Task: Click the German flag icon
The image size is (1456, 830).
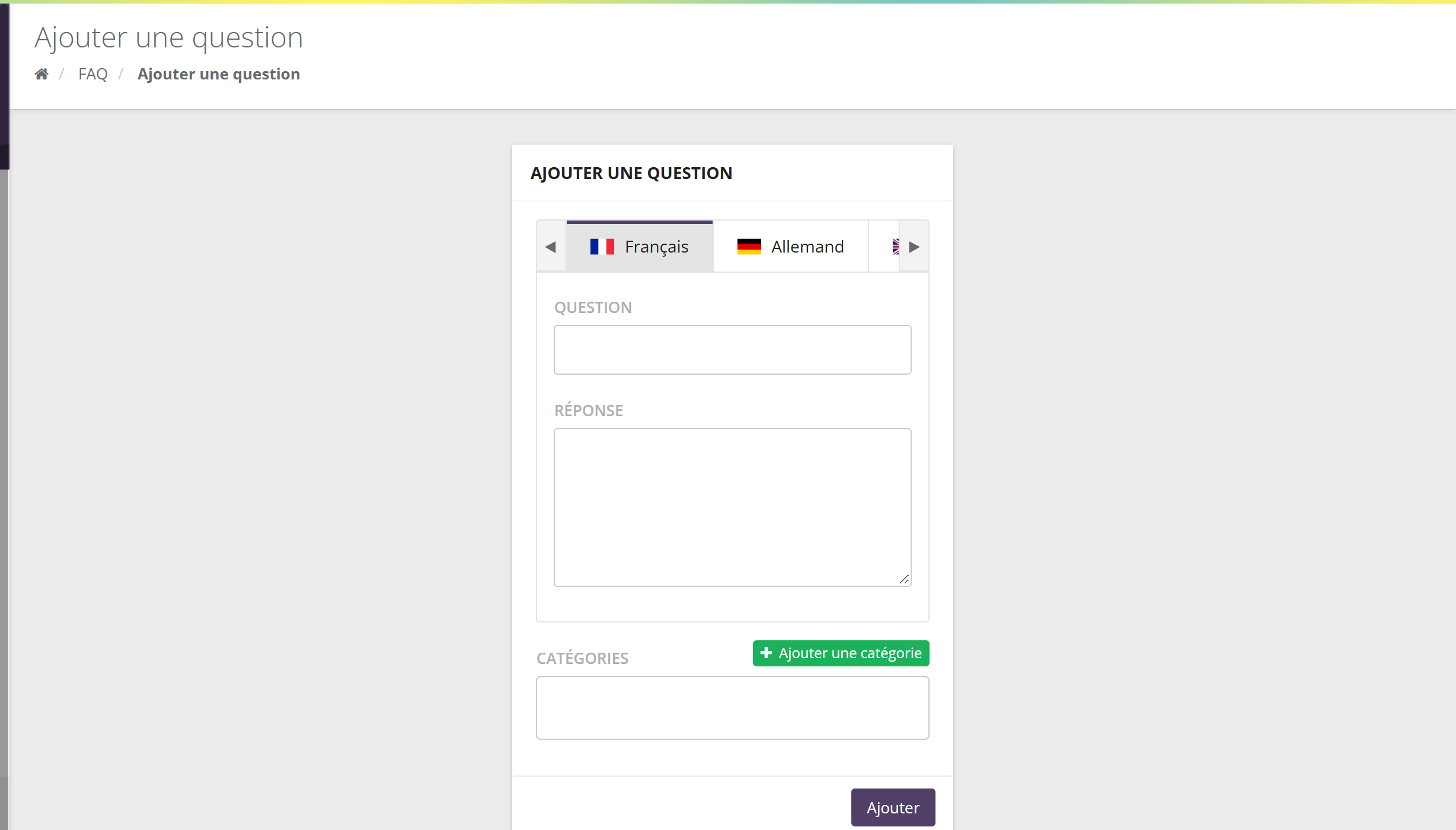Action: 749,247
